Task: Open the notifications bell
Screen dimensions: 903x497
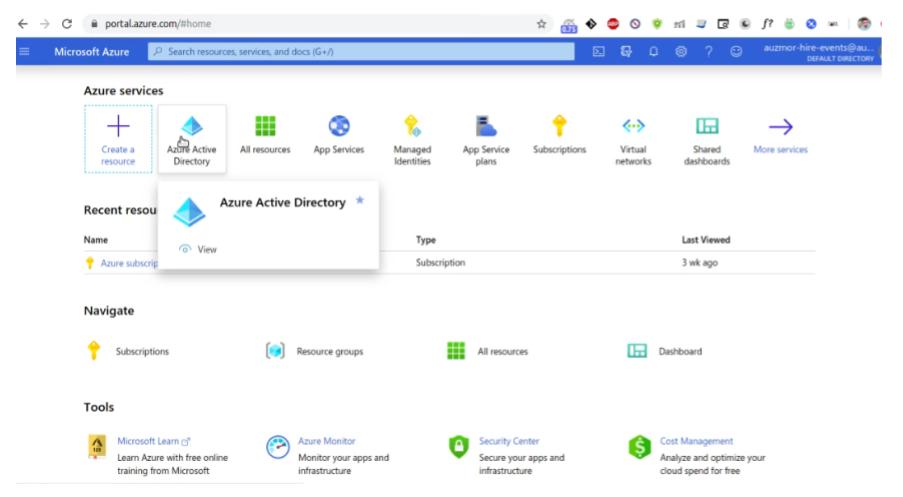Action: coord(654,51)
